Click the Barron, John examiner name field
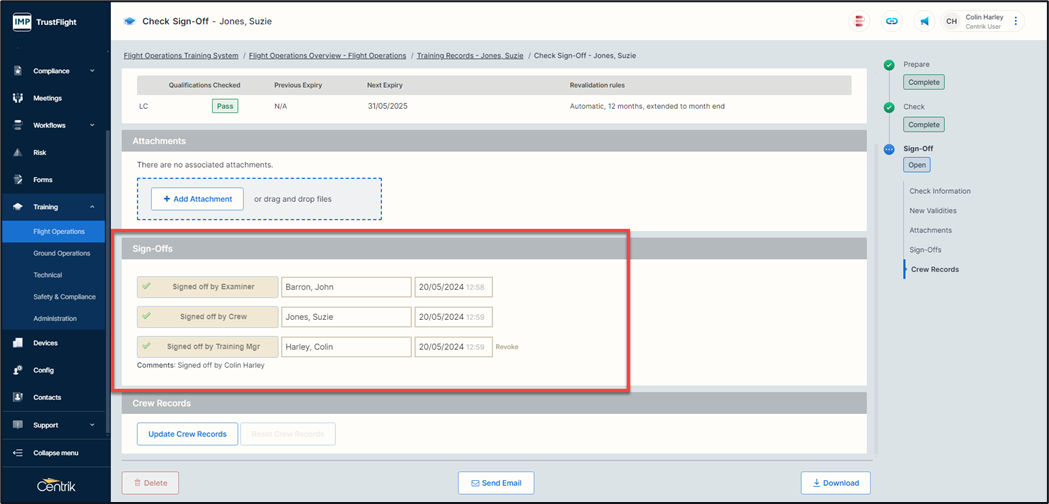 [x=346, y=287]
